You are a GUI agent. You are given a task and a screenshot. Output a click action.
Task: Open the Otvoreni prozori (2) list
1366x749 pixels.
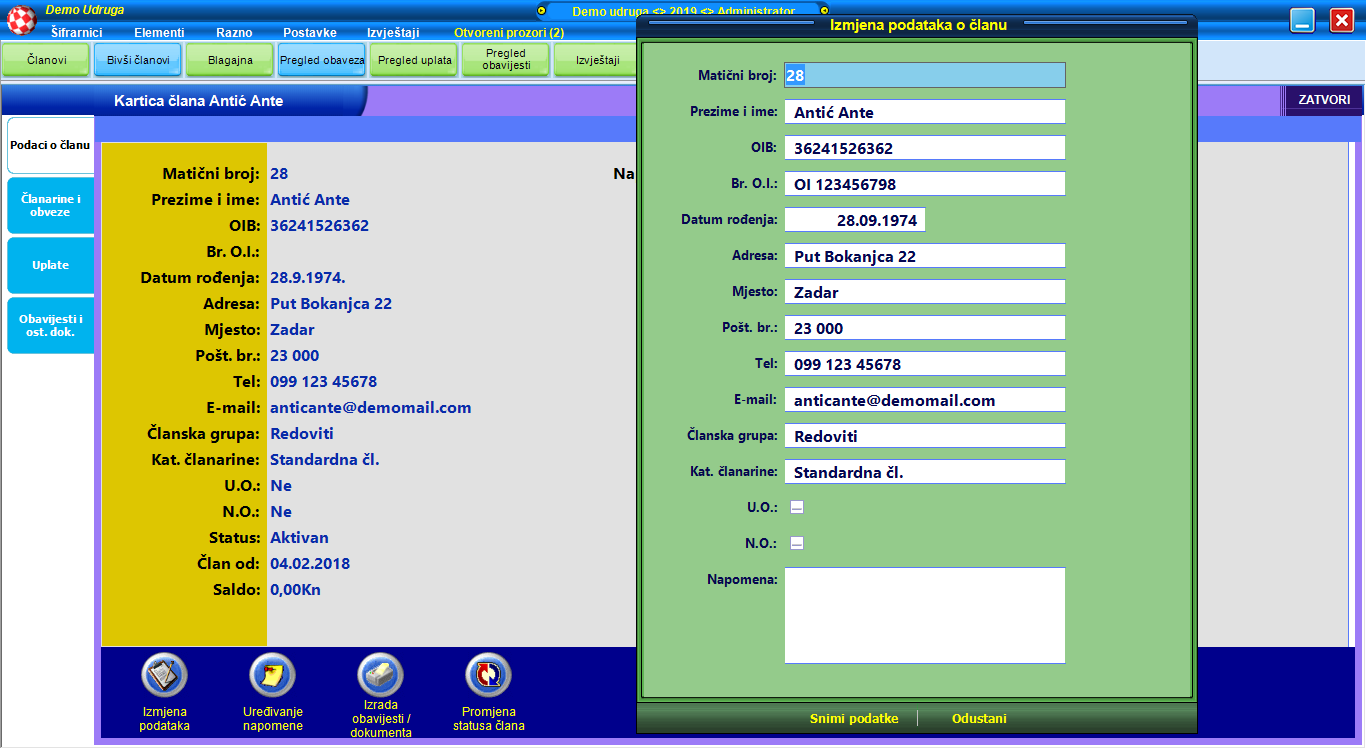pyautogui.click(x=508, y=33)
